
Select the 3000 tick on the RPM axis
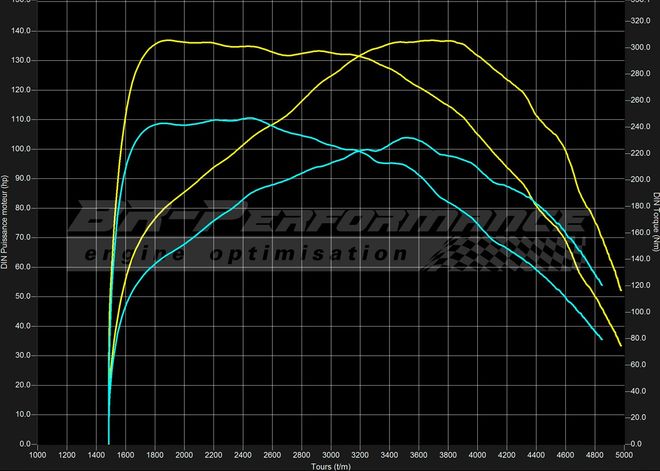tap(331, 454)
